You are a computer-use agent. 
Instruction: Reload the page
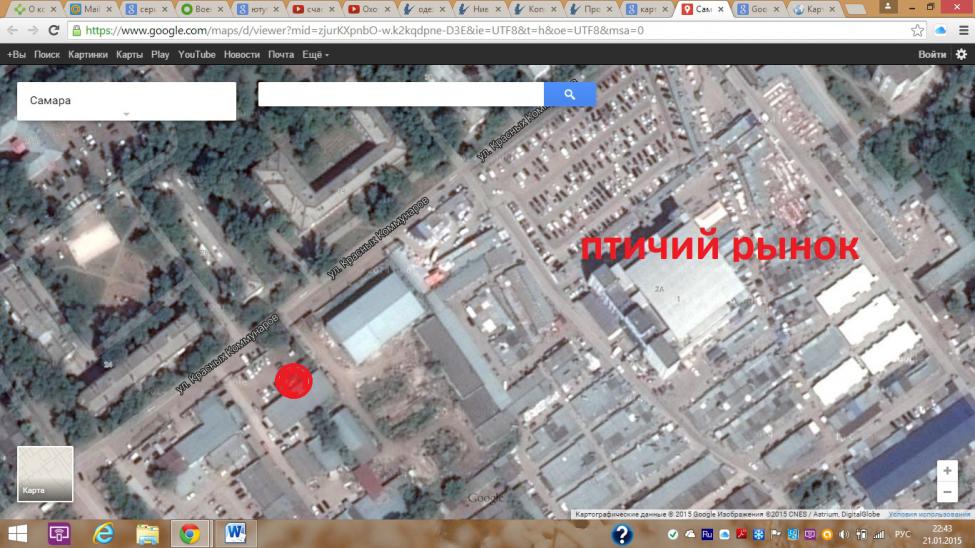54,30
